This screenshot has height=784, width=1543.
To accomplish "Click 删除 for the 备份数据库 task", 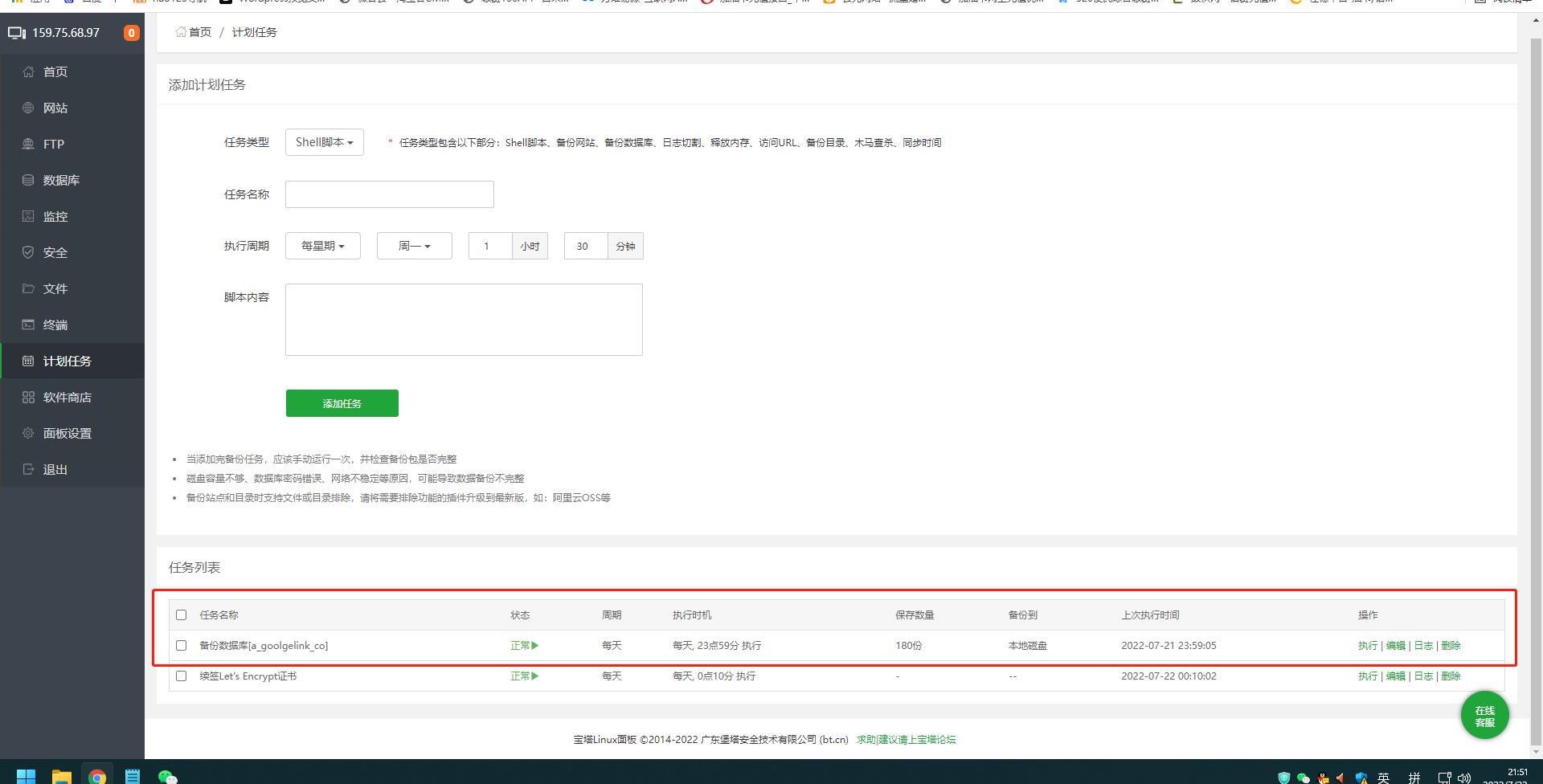I will (1451, 645).
